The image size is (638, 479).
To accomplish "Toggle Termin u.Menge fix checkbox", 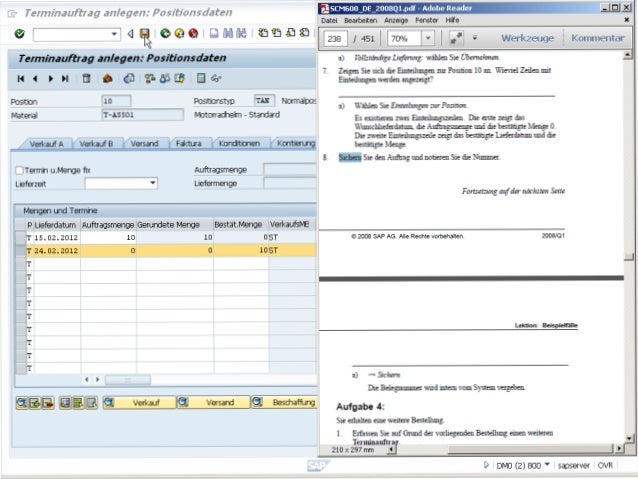I will (x=19, y=170).
